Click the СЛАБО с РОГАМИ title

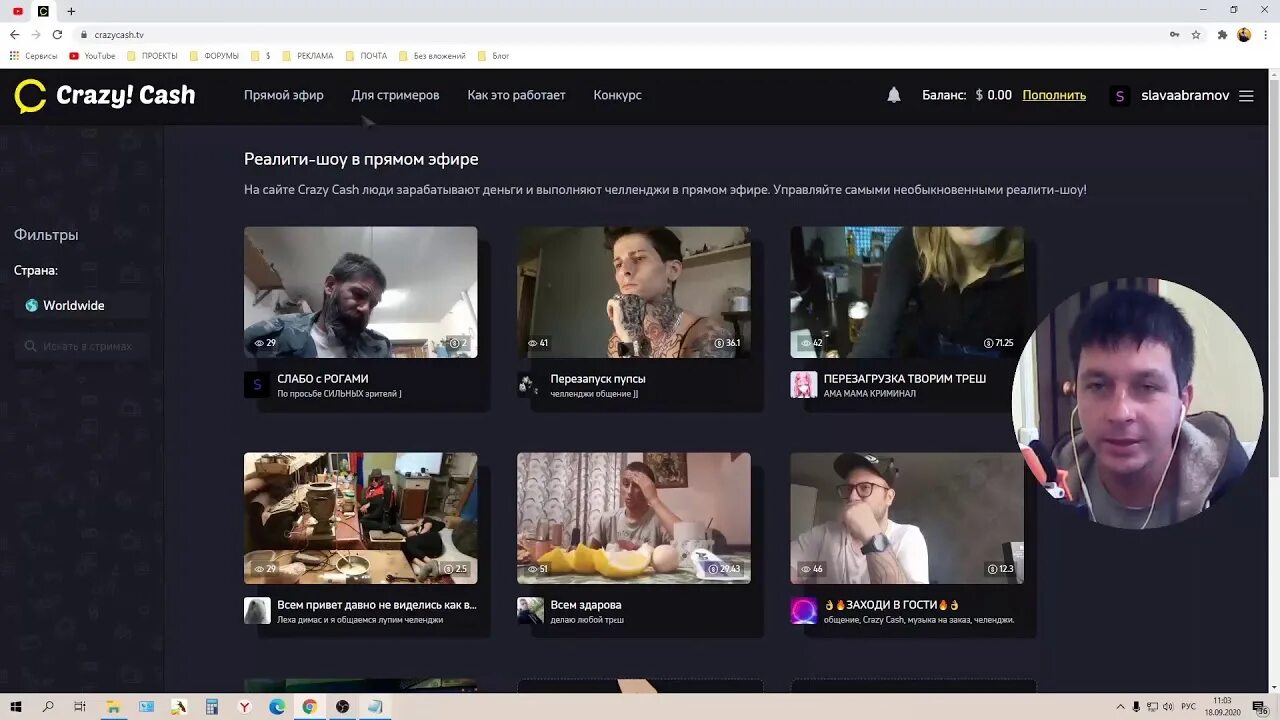323,379
